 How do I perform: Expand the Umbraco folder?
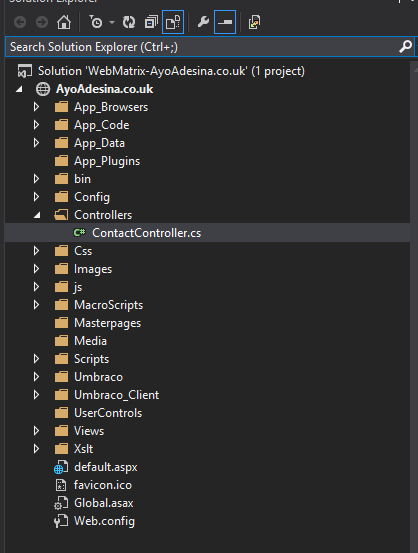[x=36, y=377]
